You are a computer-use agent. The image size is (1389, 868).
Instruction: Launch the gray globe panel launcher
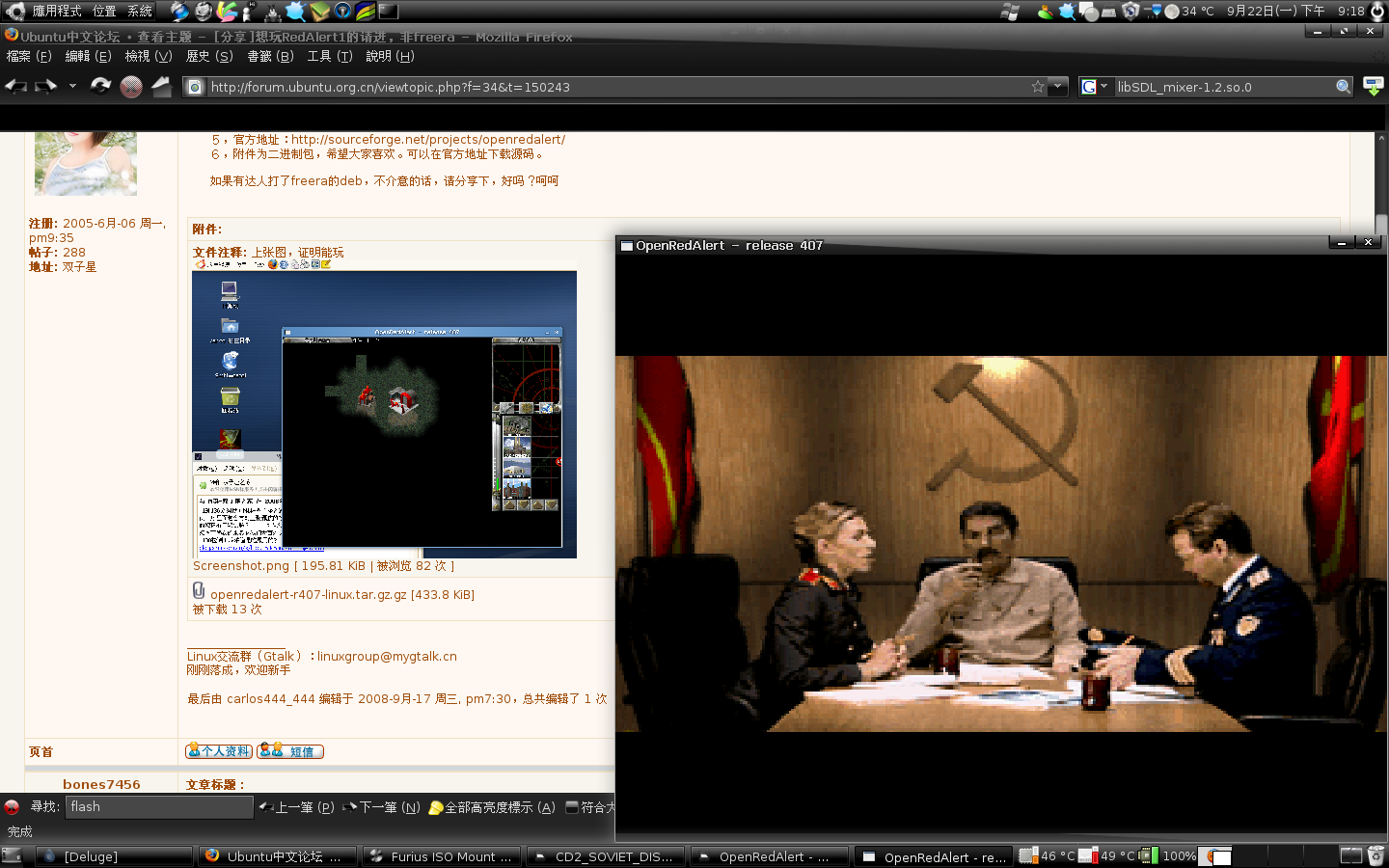[204, 12]
